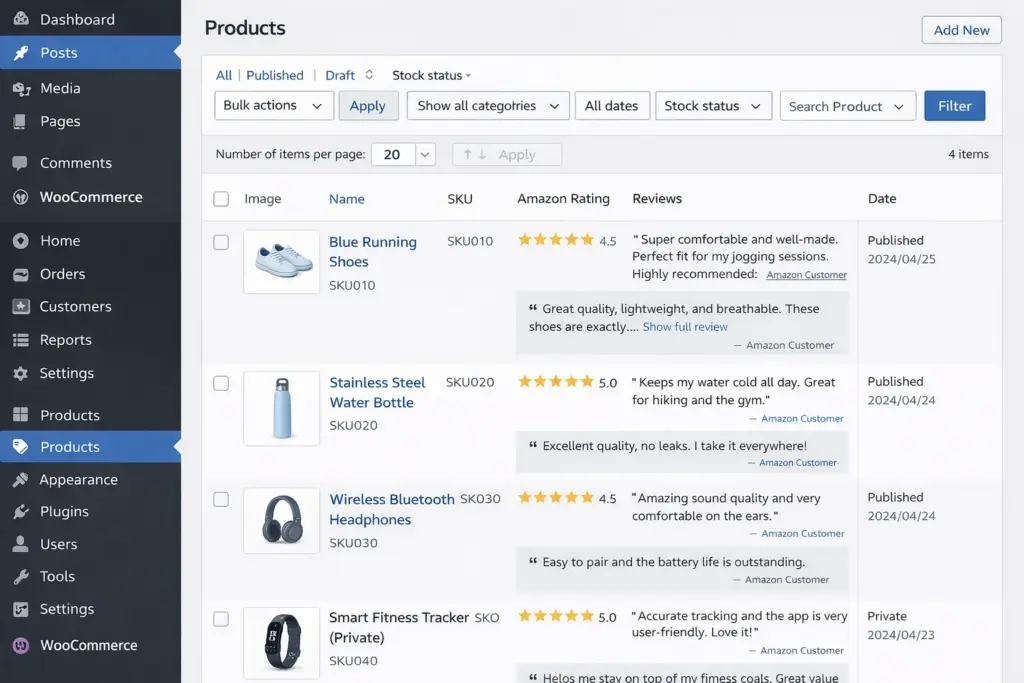Viewport: 1024px width, 683px height.
Task: Open WooCommerce Reports
Action: pyautogui.click(x=67, y=340)
